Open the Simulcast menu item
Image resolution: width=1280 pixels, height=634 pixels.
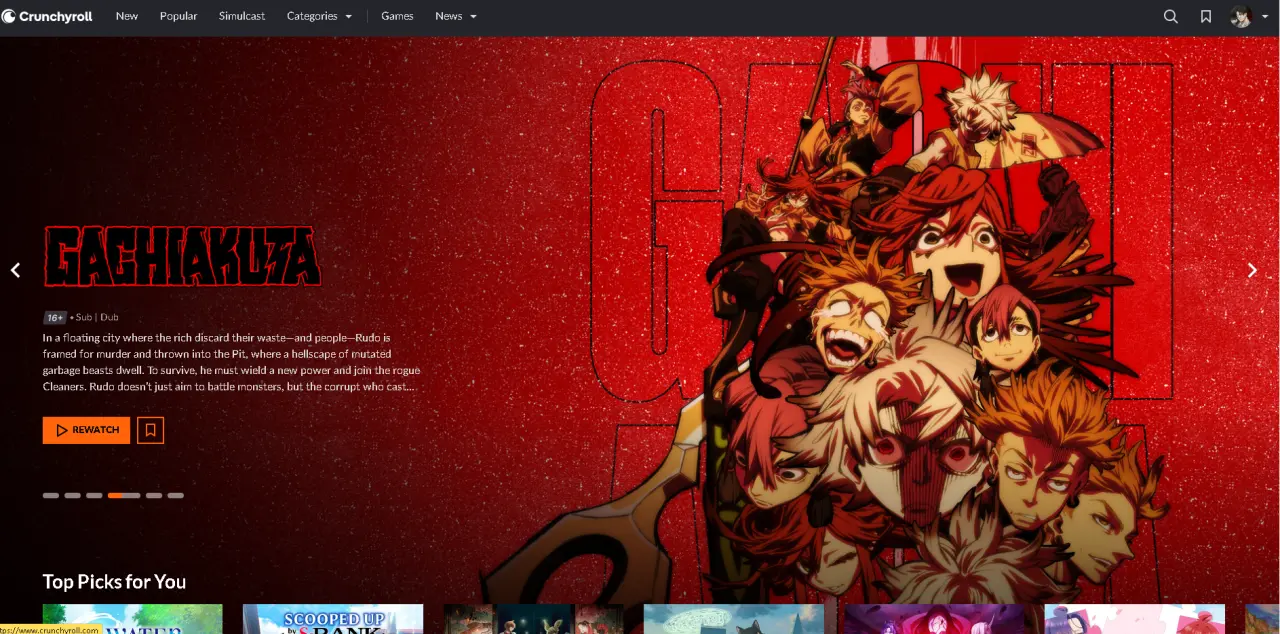pos(242,16)
